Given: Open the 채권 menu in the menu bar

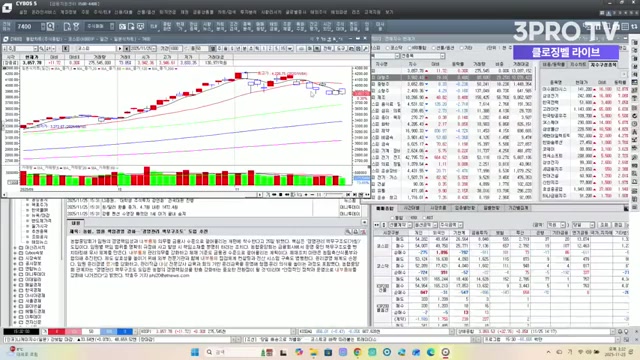Looking at the screenshot, I should point(184,13).
